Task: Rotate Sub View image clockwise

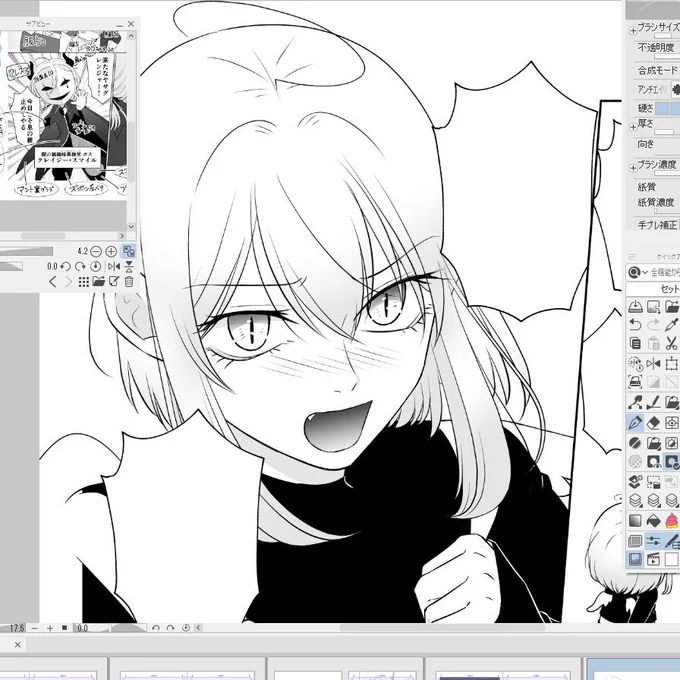Action: (x=80, y=266)
